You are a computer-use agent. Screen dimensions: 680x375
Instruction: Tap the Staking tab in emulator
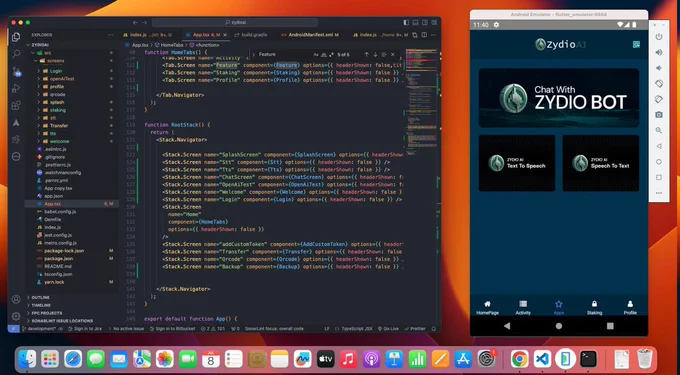[594, 308]
